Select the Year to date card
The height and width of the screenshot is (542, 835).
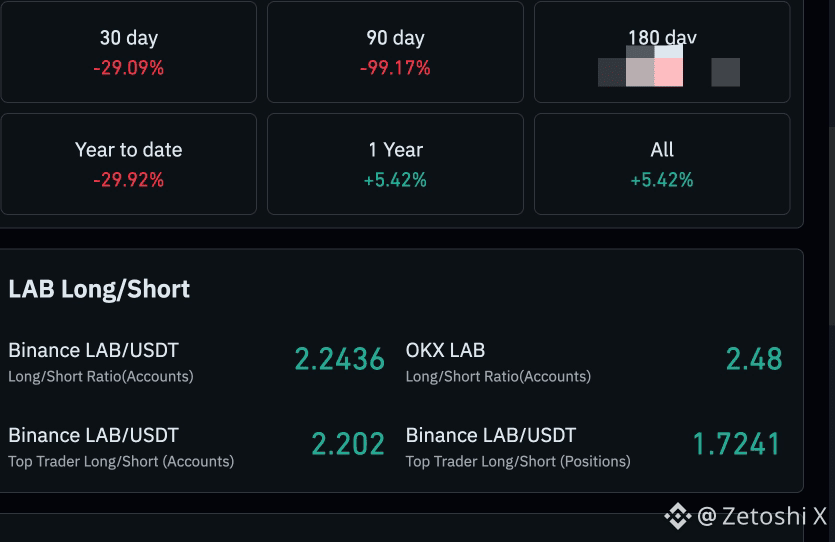[x=128, y=164]
